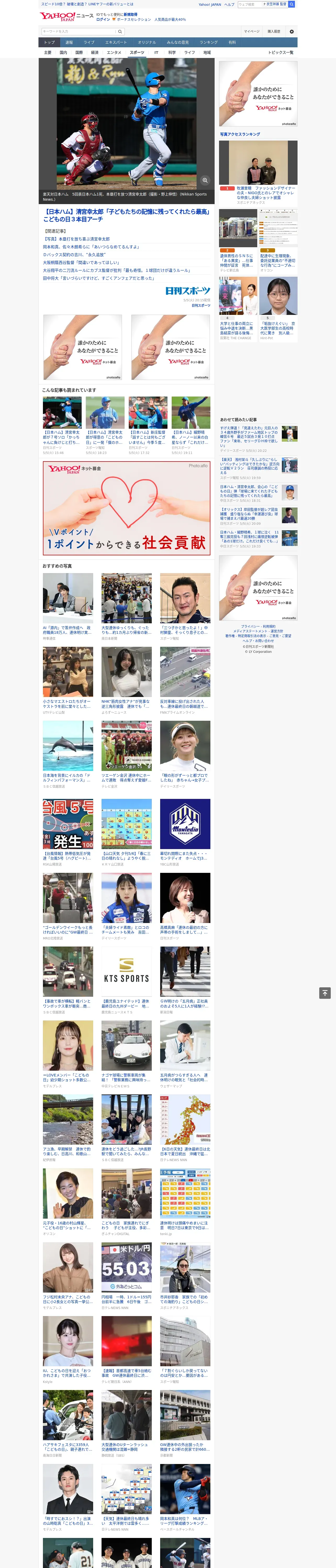Screen dimensions: 336x1568
Task: Zoom the main baseball photo with magnifier icon
Action: coord(205,180)
